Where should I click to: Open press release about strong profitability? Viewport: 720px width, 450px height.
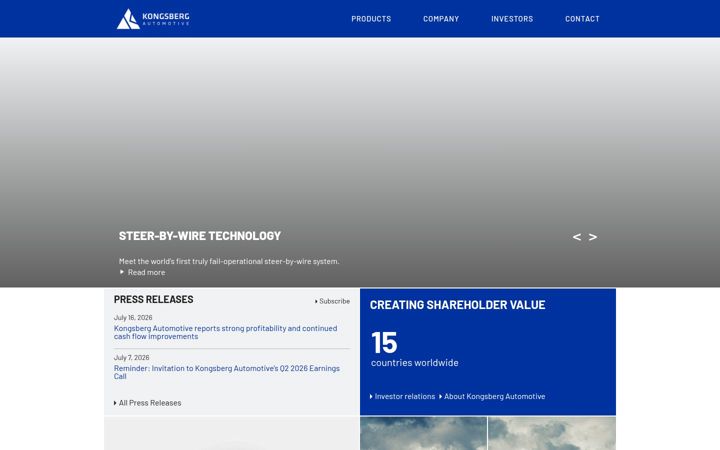point(225,332)
